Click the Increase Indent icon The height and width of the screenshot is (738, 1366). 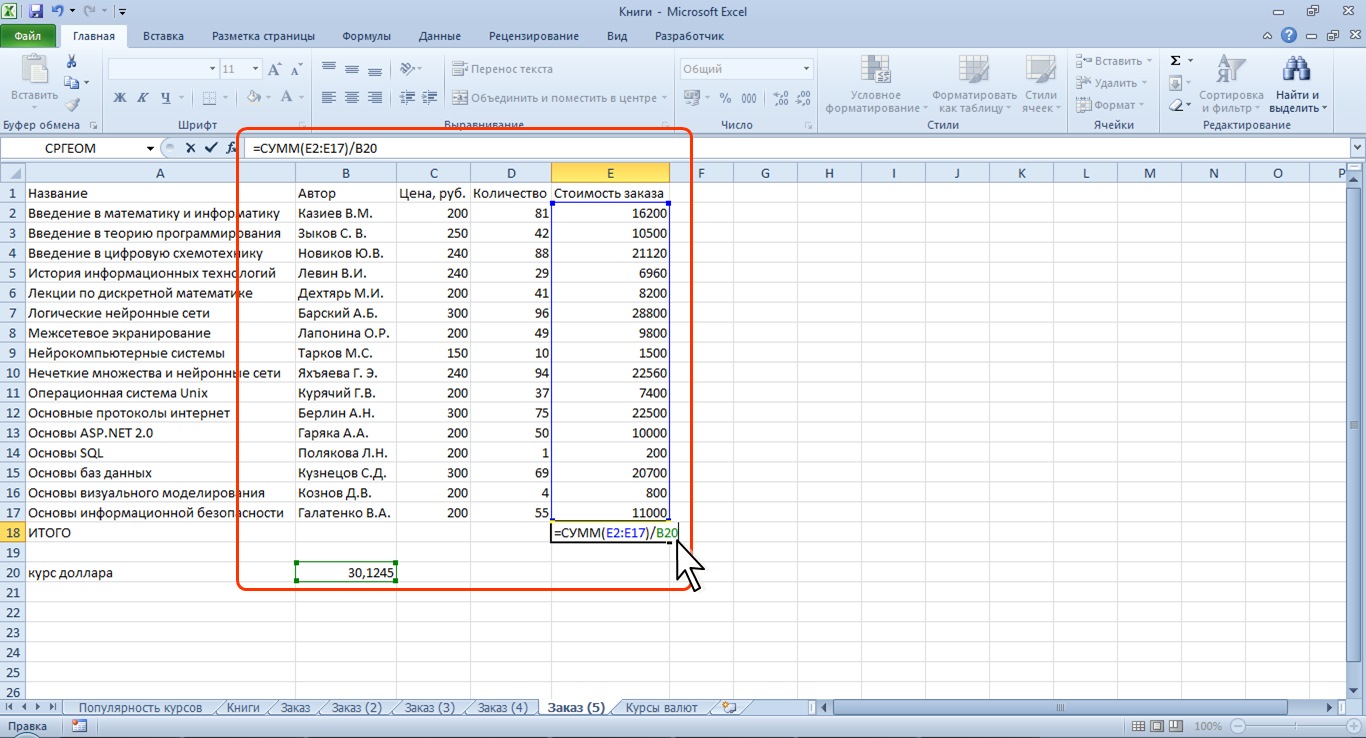point(431,98)
